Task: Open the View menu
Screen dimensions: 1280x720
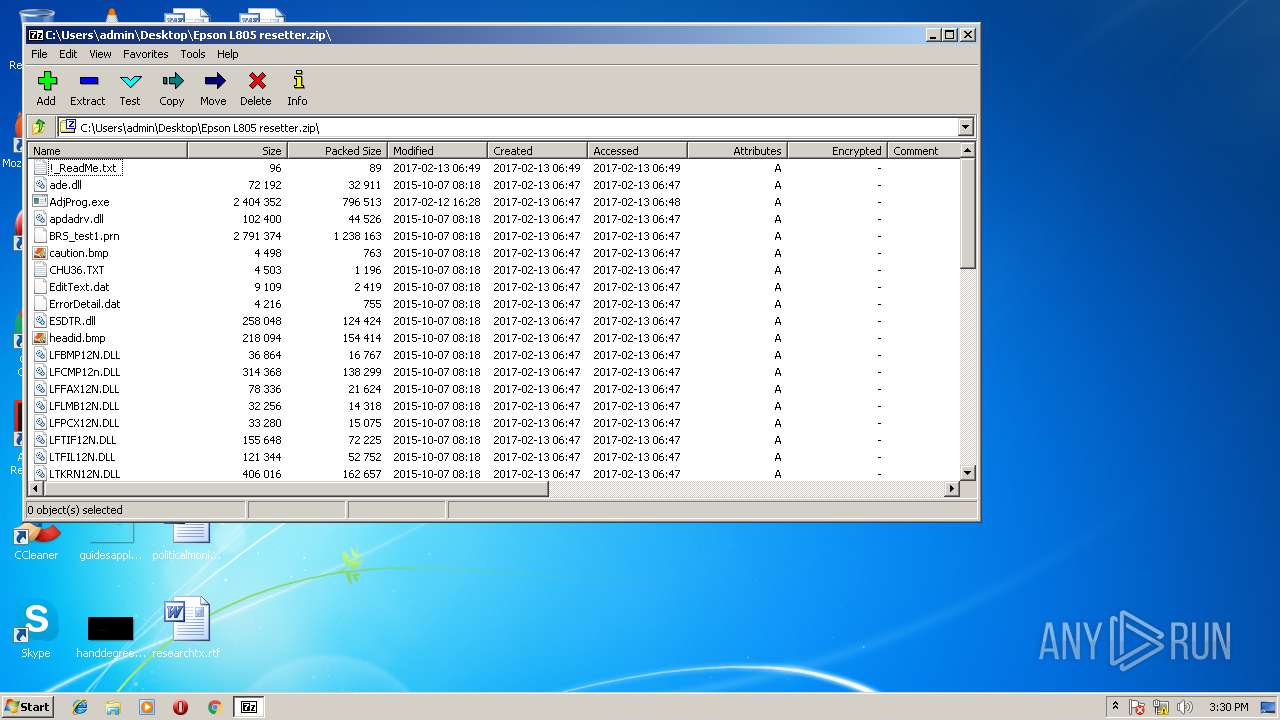Action: click(x=100, y=54)
